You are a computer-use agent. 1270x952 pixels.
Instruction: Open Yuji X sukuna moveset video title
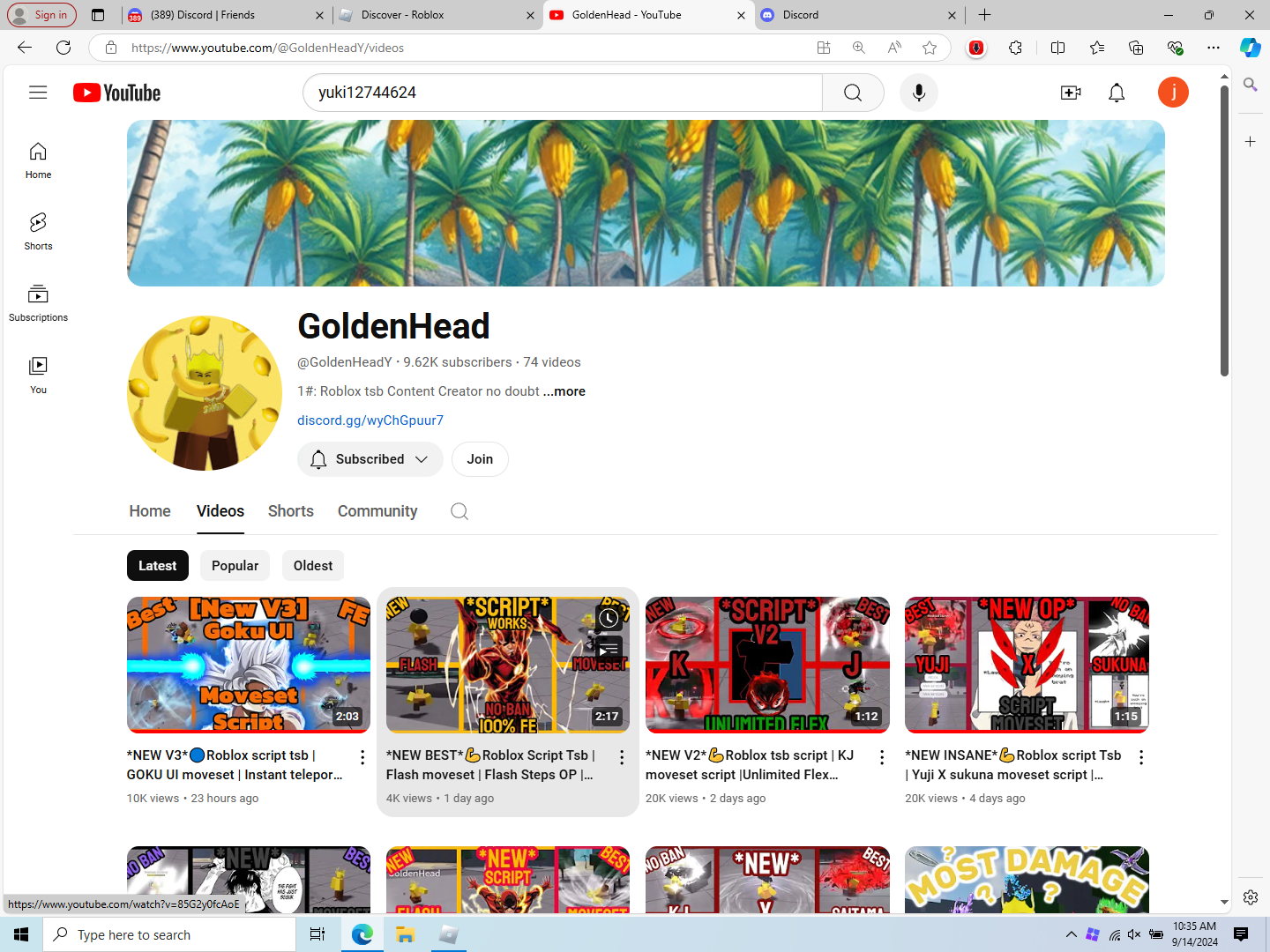1012,765
